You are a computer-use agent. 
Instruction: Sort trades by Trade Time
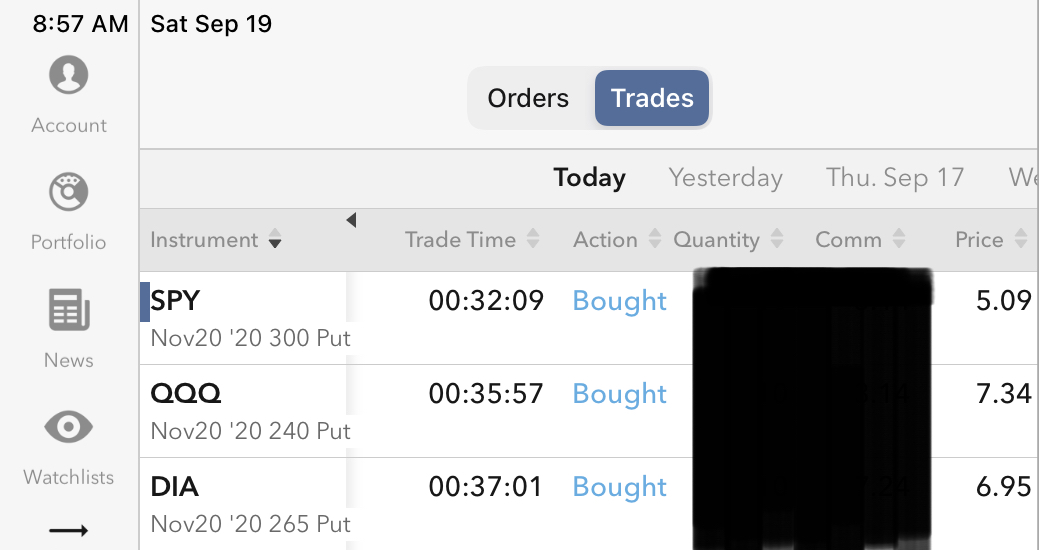click(x=472, y=240)
